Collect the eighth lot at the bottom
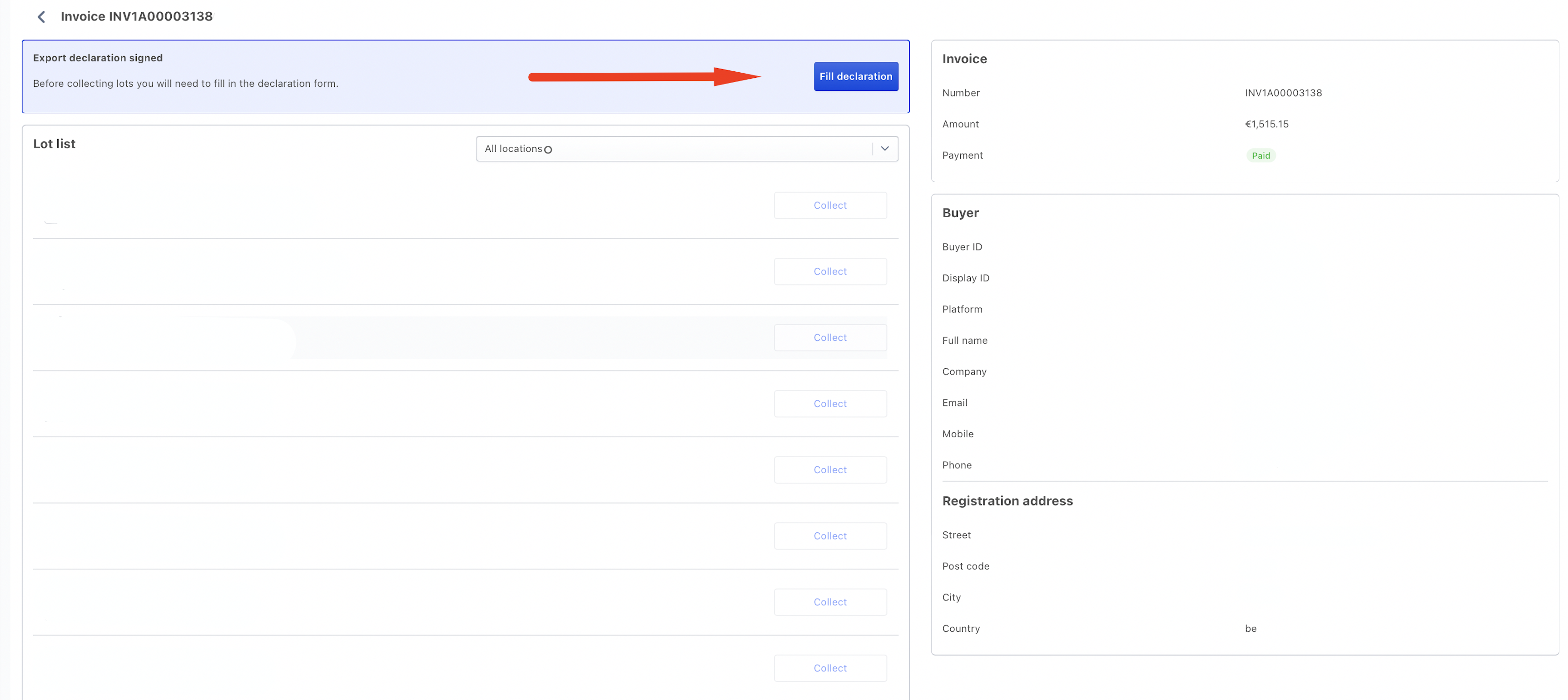Image resolution: width=1568 pixels, height=700 pixels. [x=830, y=668]
